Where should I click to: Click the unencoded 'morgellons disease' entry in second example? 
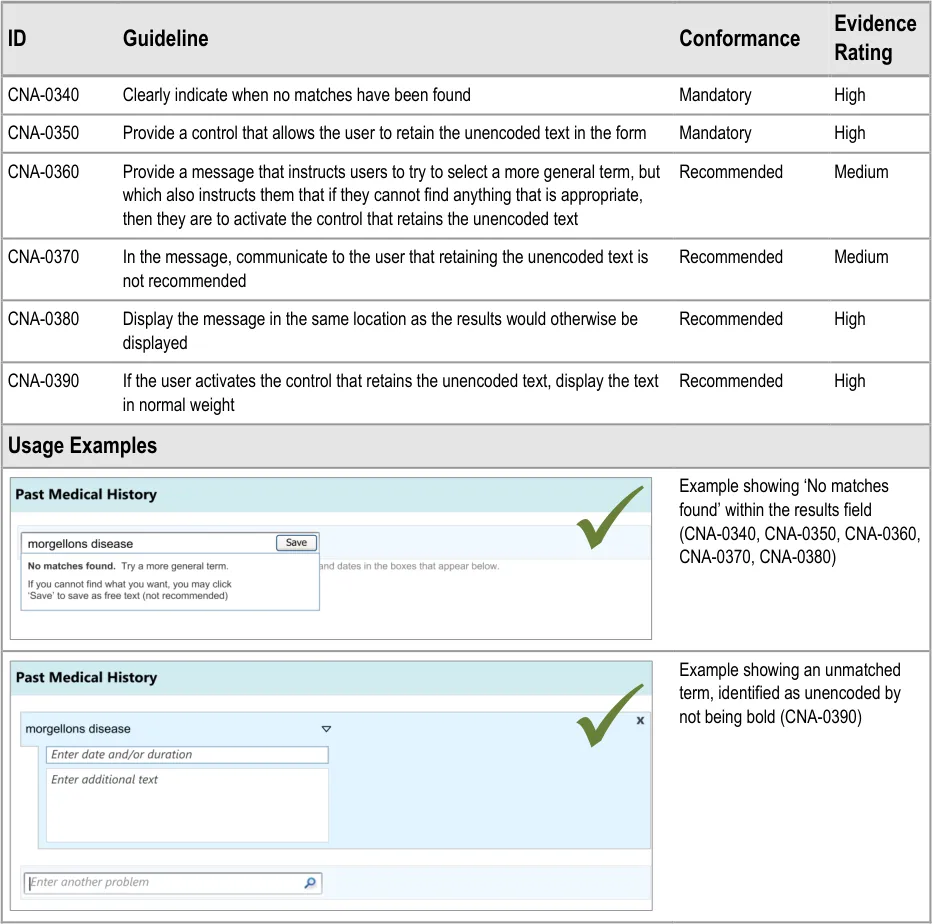coord(78,729)
